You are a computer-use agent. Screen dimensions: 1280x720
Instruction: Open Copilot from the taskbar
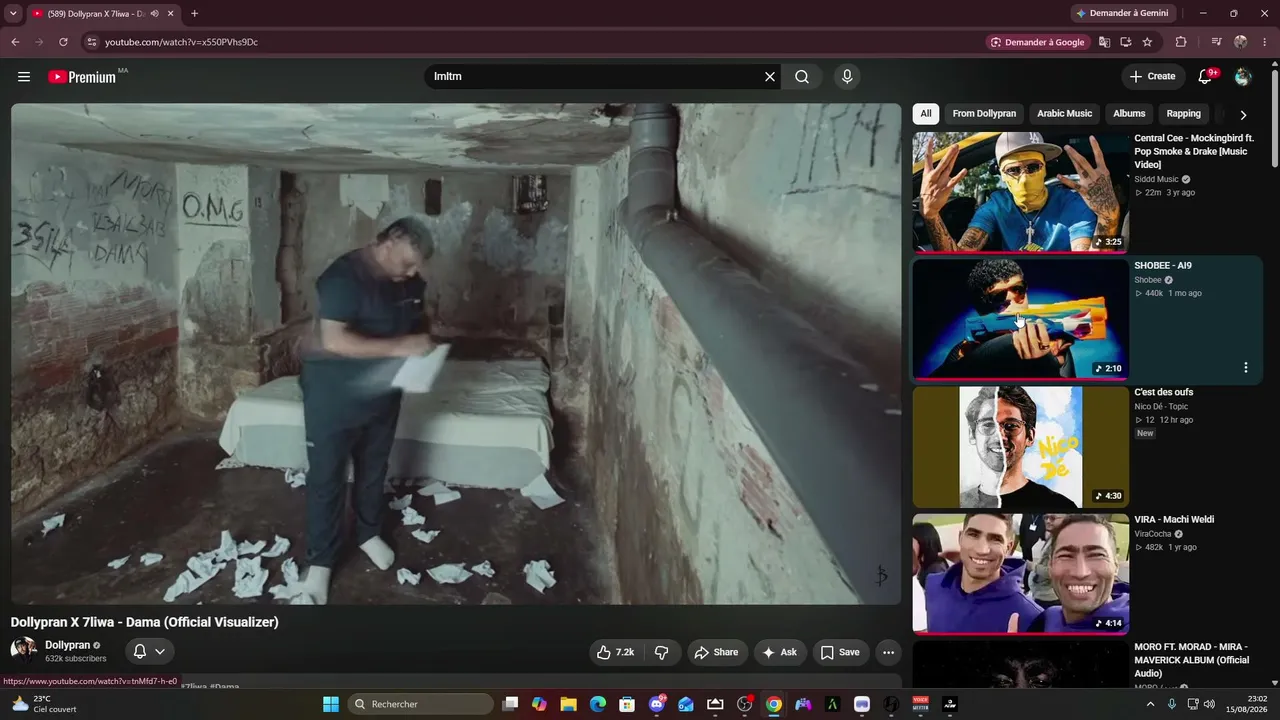click(x=539, y=704)
